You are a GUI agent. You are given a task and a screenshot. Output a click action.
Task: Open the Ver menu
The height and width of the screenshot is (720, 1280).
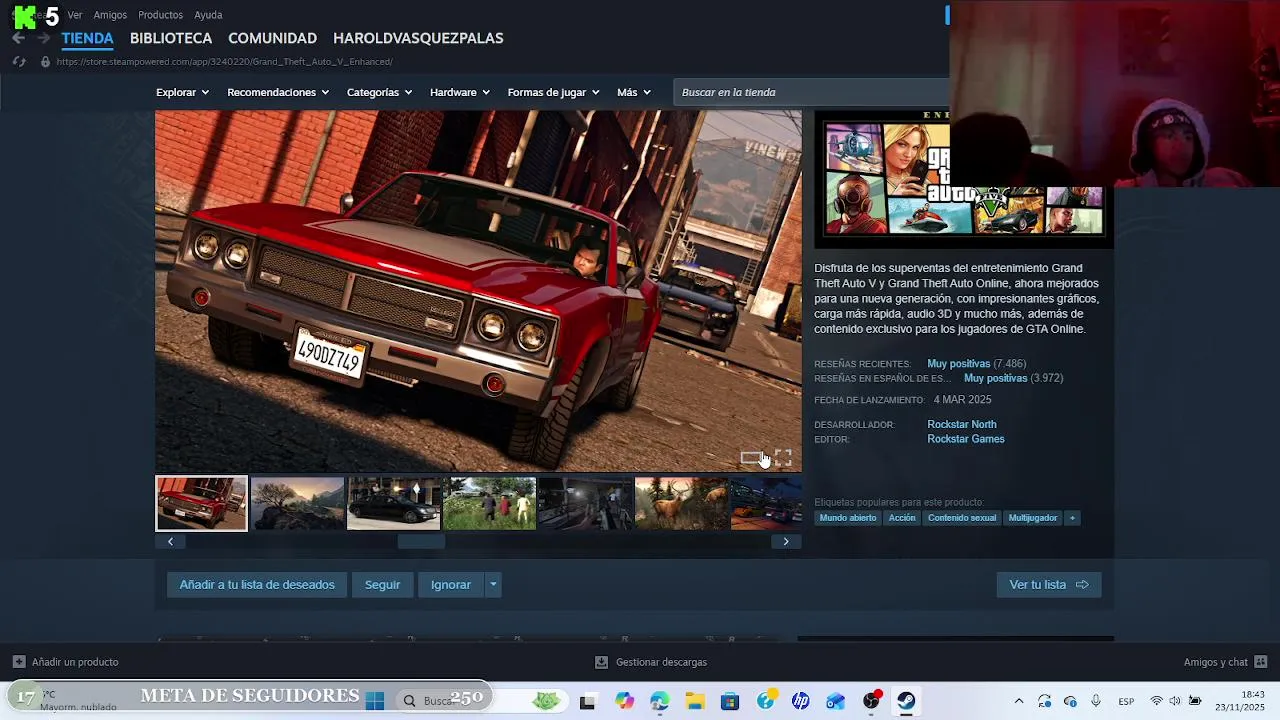pos(75,15)
